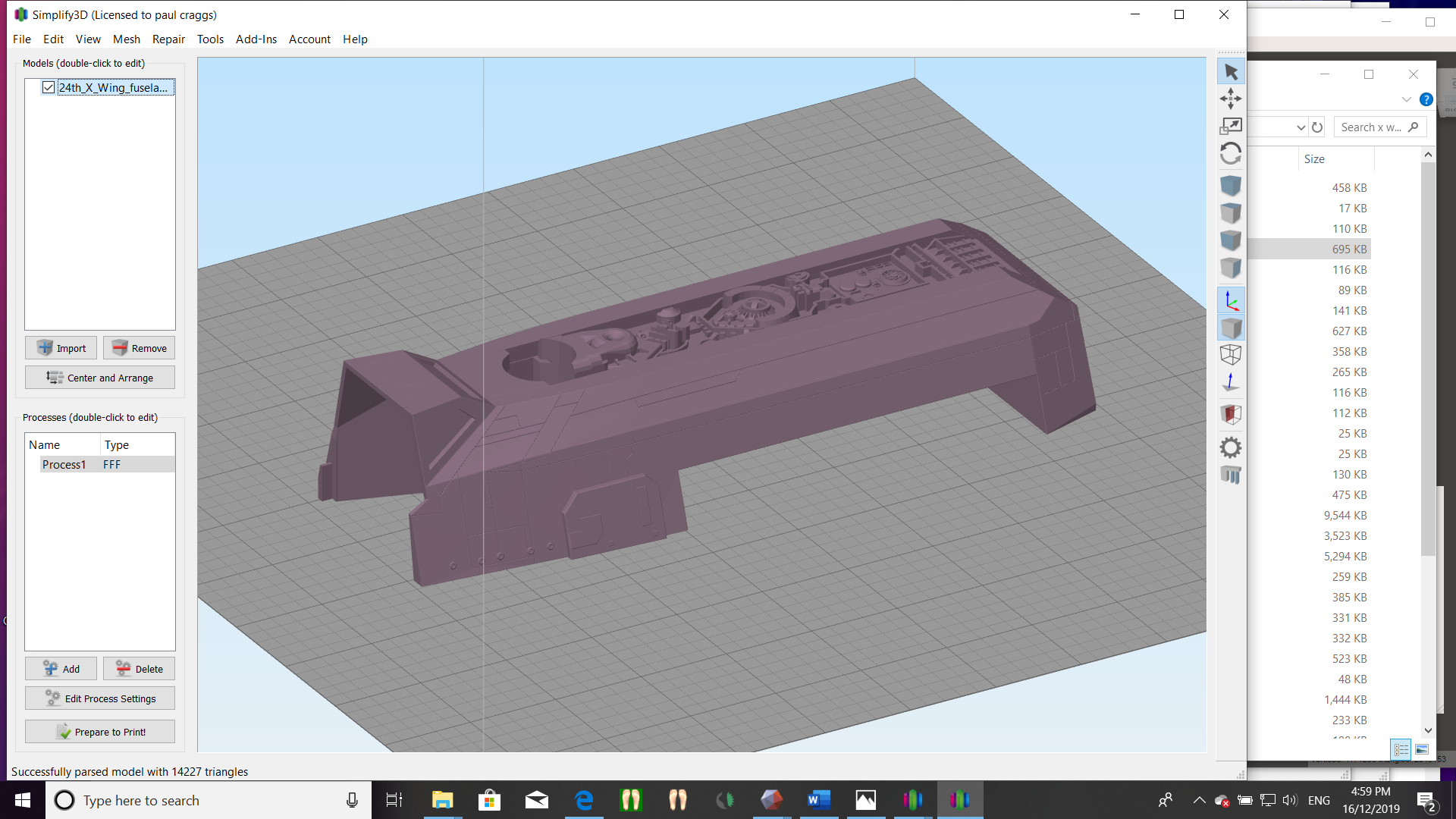Expand the Explorer address bar dropdown

click(x=1301, y=127)
